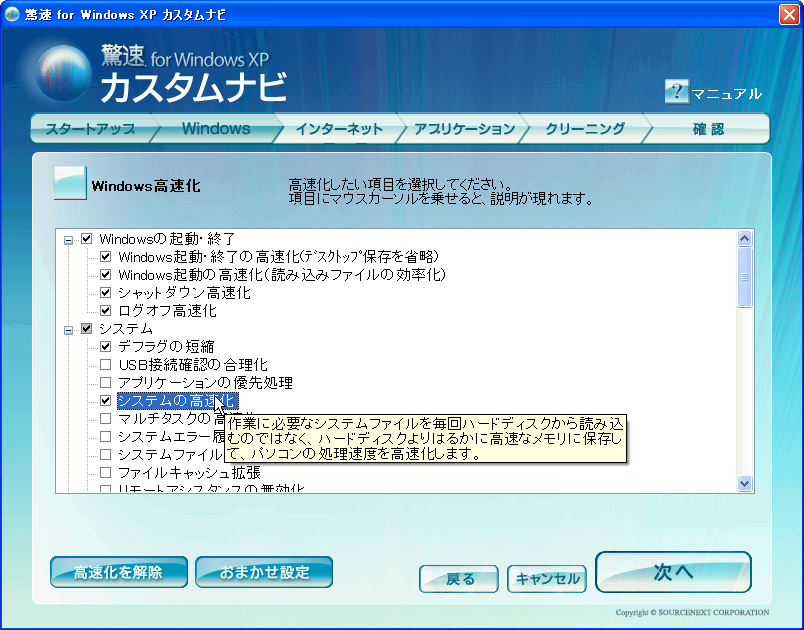The image size is (804, 630).
Task: Select the ログオフ高速化 label
Action: (x=168, y=311)
